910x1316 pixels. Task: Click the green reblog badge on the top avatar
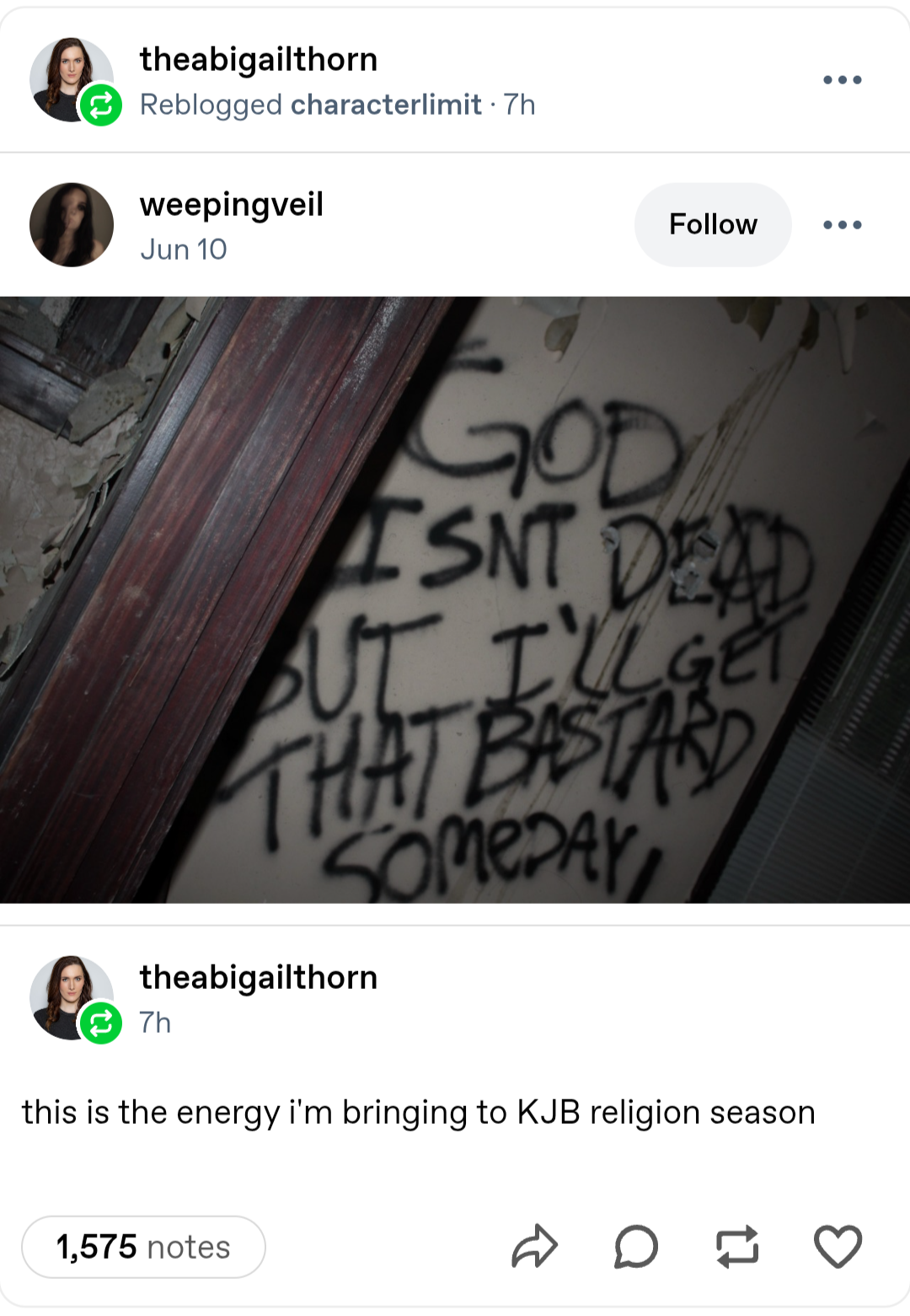(x=101, y=105)
